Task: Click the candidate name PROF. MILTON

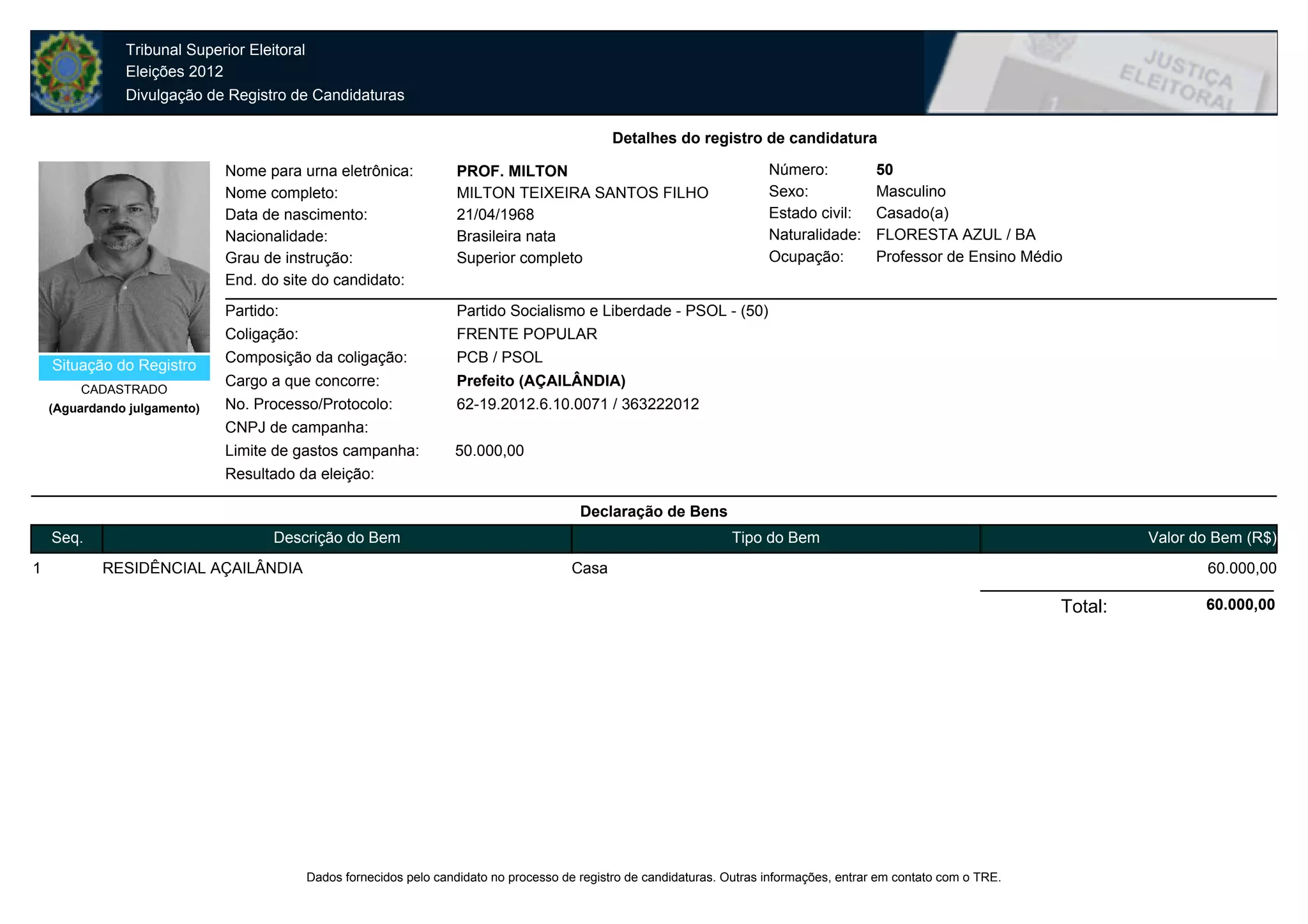Action: (x=512, y=171)
